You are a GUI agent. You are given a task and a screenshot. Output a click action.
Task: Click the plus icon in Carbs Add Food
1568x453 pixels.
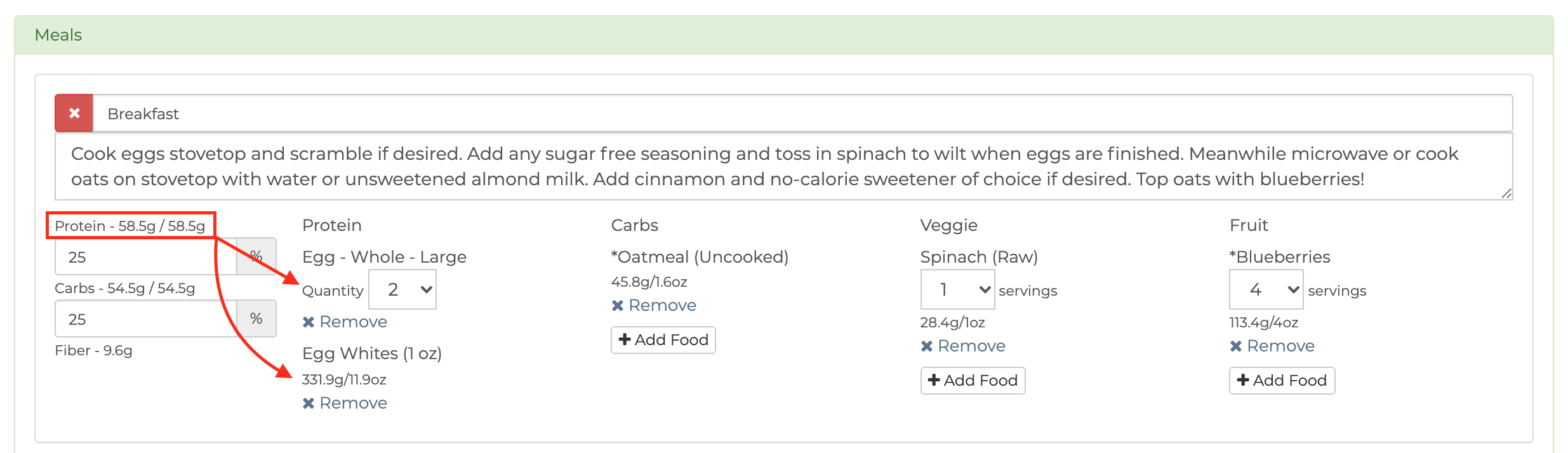click(x=625, y=339)
